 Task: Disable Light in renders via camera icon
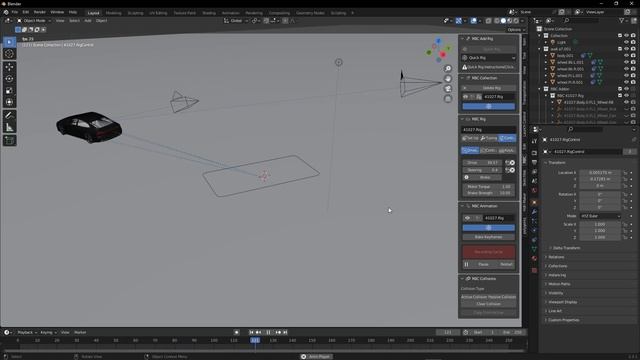633,42
